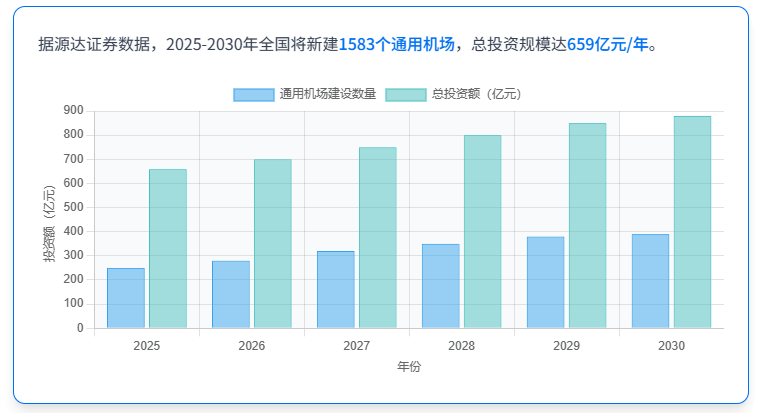Click the y-axis value 500
The height and width of the screenshot is (413, 764).
pos(74,207)
